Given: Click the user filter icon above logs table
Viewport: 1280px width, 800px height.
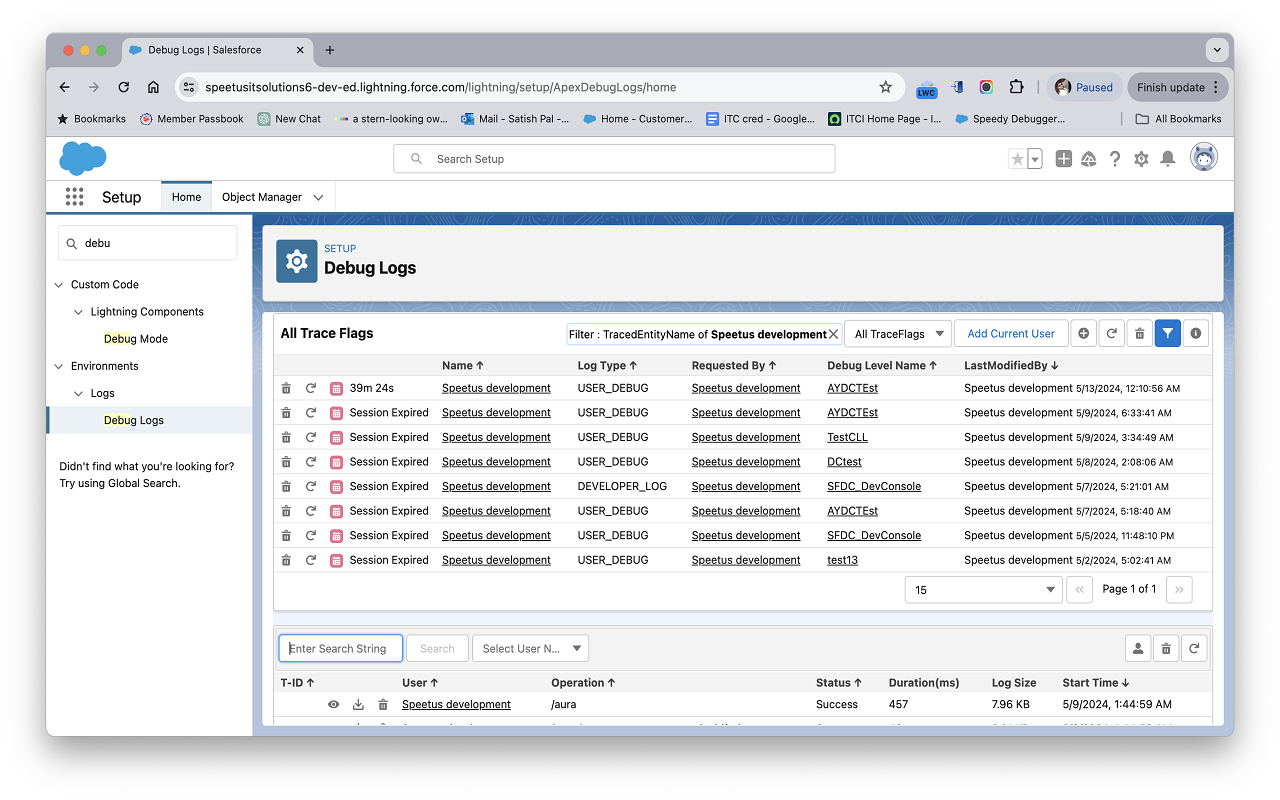Looking at the screenshot, I should [x=1138, y=647].
